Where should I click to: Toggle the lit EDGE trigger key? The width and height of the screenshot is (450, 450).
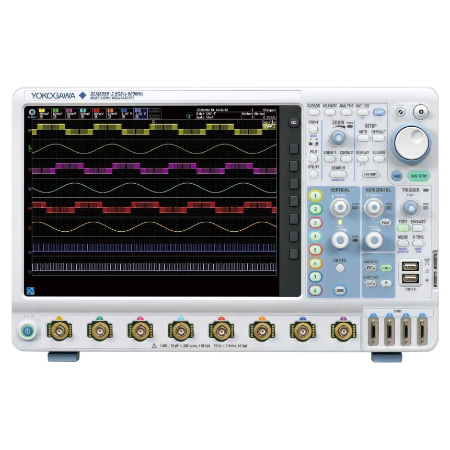(403, 228)
